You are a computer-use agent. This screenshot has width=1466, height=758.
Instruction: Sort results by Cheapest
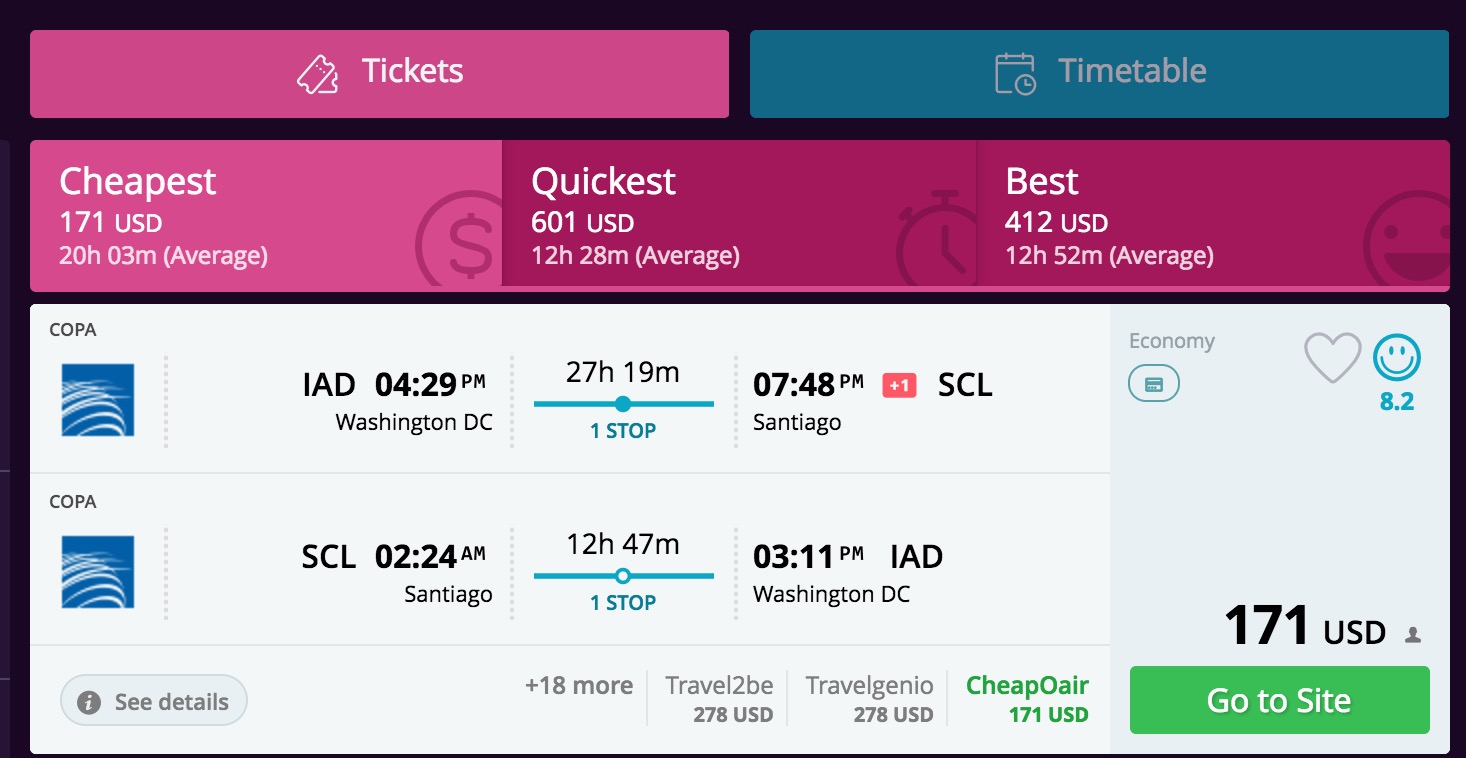266,214
